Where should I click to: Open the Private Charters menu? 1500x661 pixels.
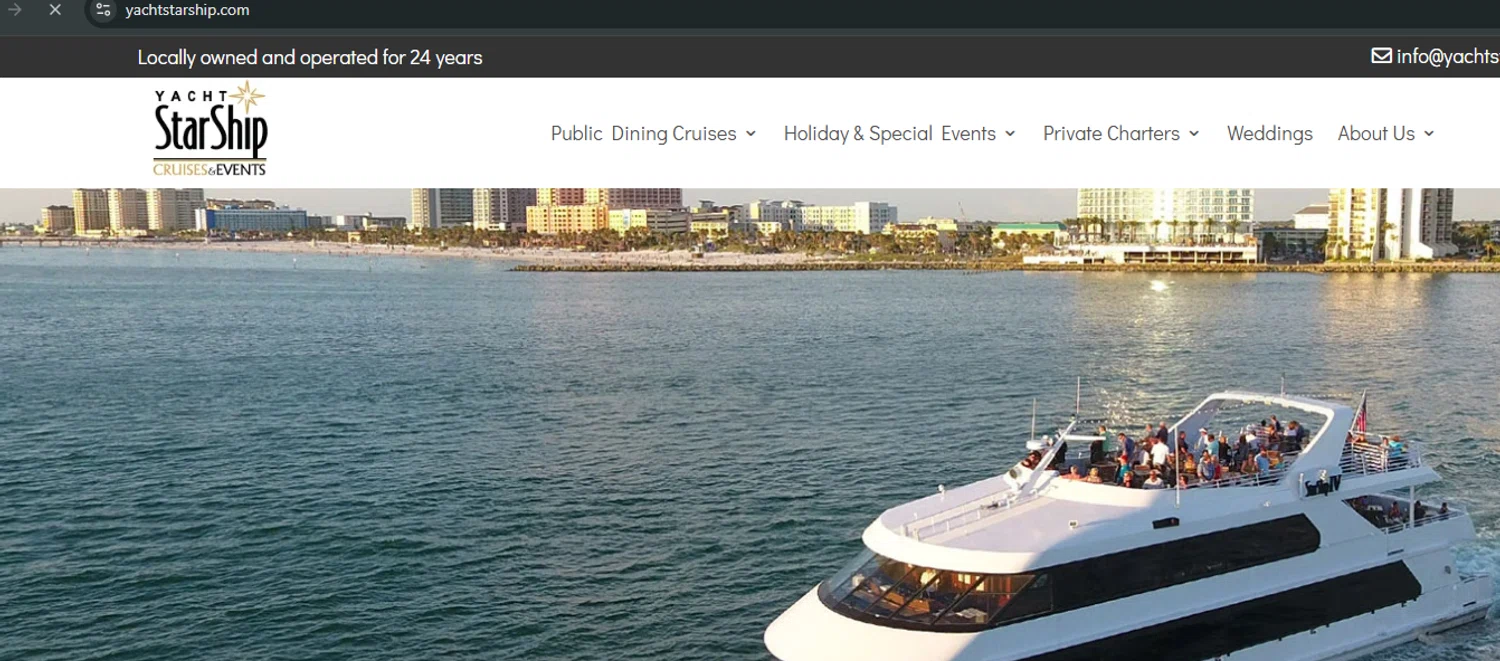[1111, 134]
